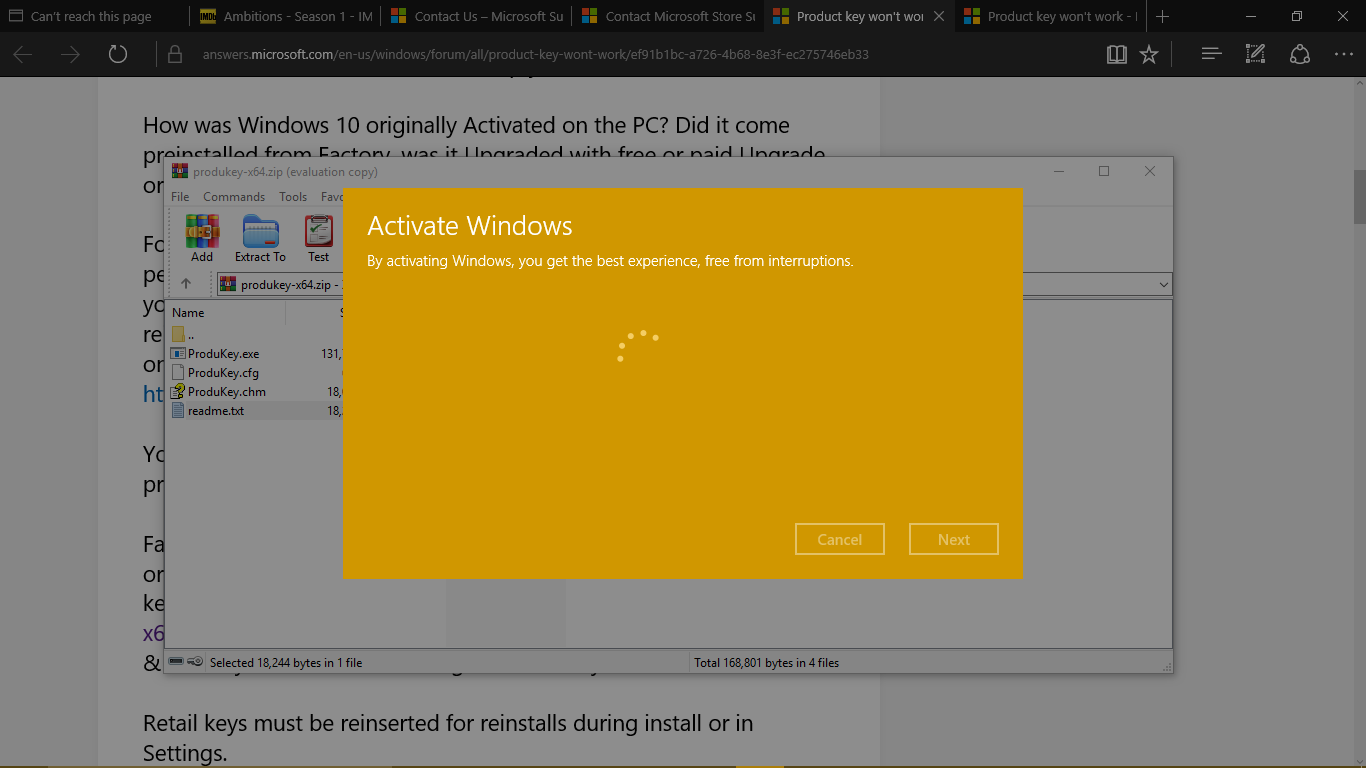Add page to favorites star

click(1149, 54)
